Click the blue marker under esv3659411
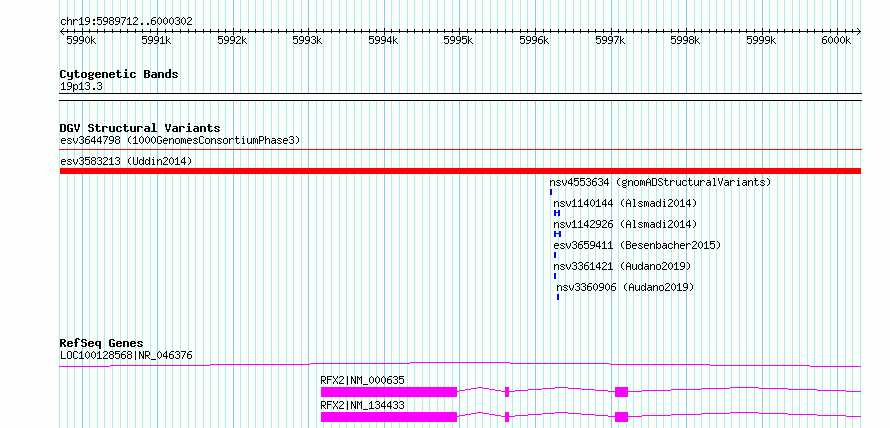This screenshot has width=890, height=428. [555, 255]
